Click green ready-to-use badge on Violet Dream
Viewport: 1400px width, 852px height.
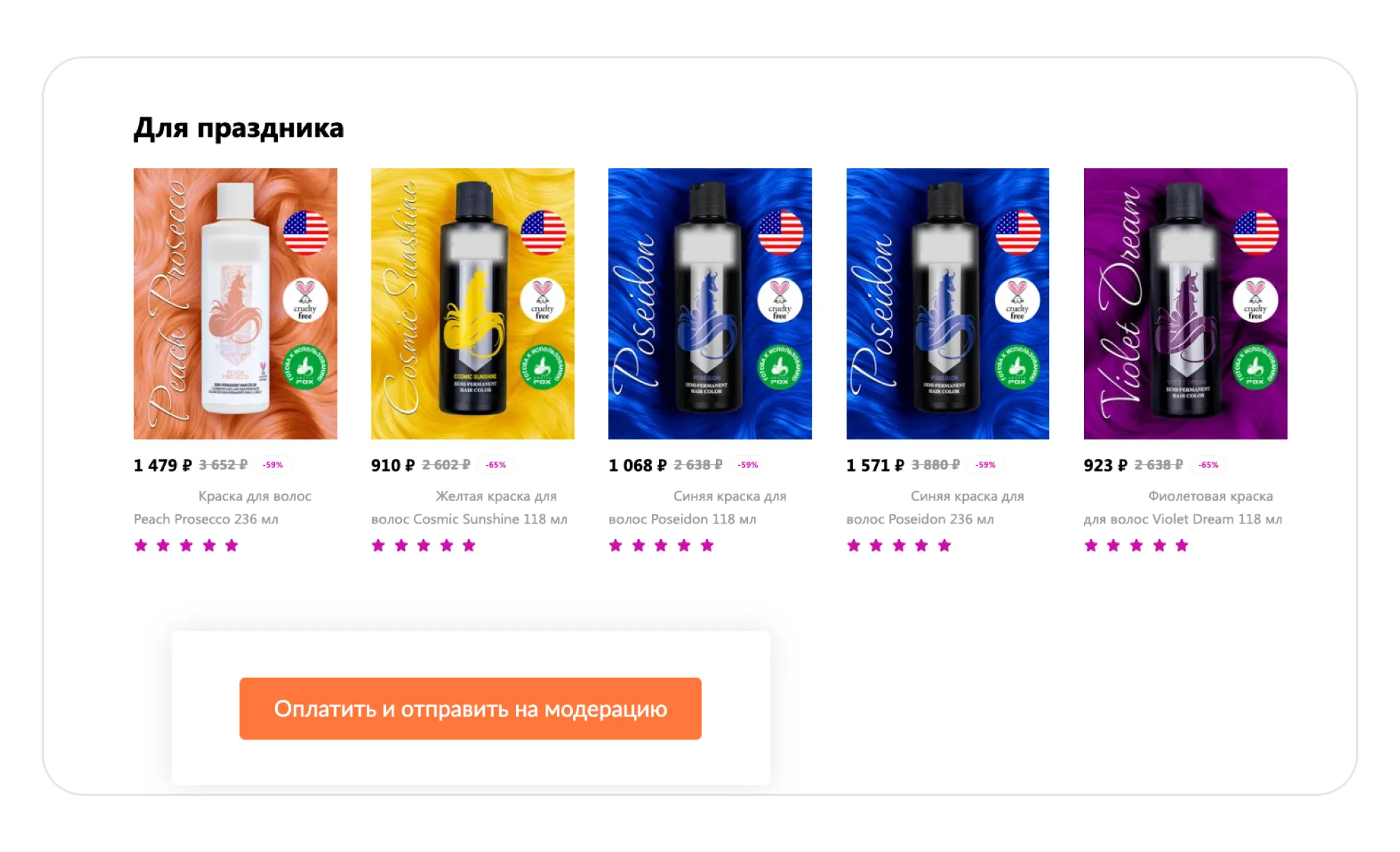1256,367
